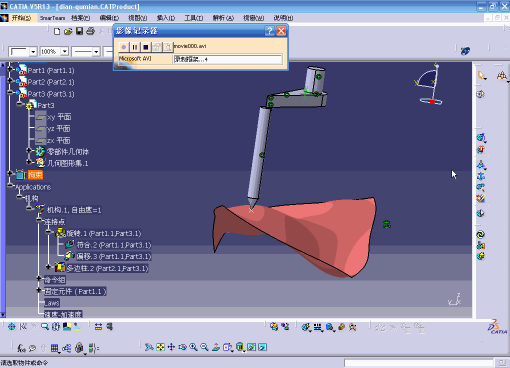Screen dimensions: 510x368
Task: Click the file icon beside movie000.avi
Action: pyautogui.click(x=168, y=47)
